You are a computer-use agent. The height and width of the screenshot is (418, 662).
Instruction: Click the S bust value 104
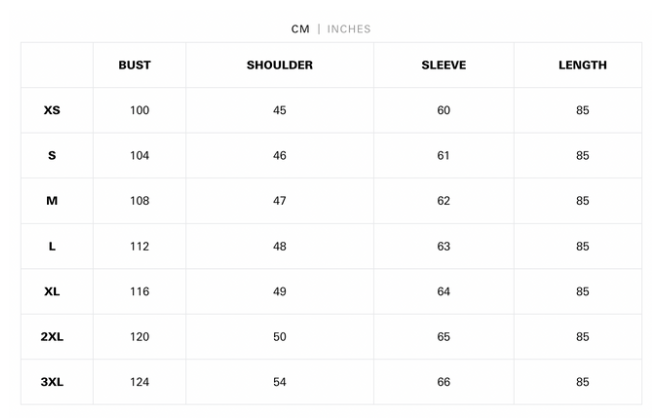tap(139, 156)
